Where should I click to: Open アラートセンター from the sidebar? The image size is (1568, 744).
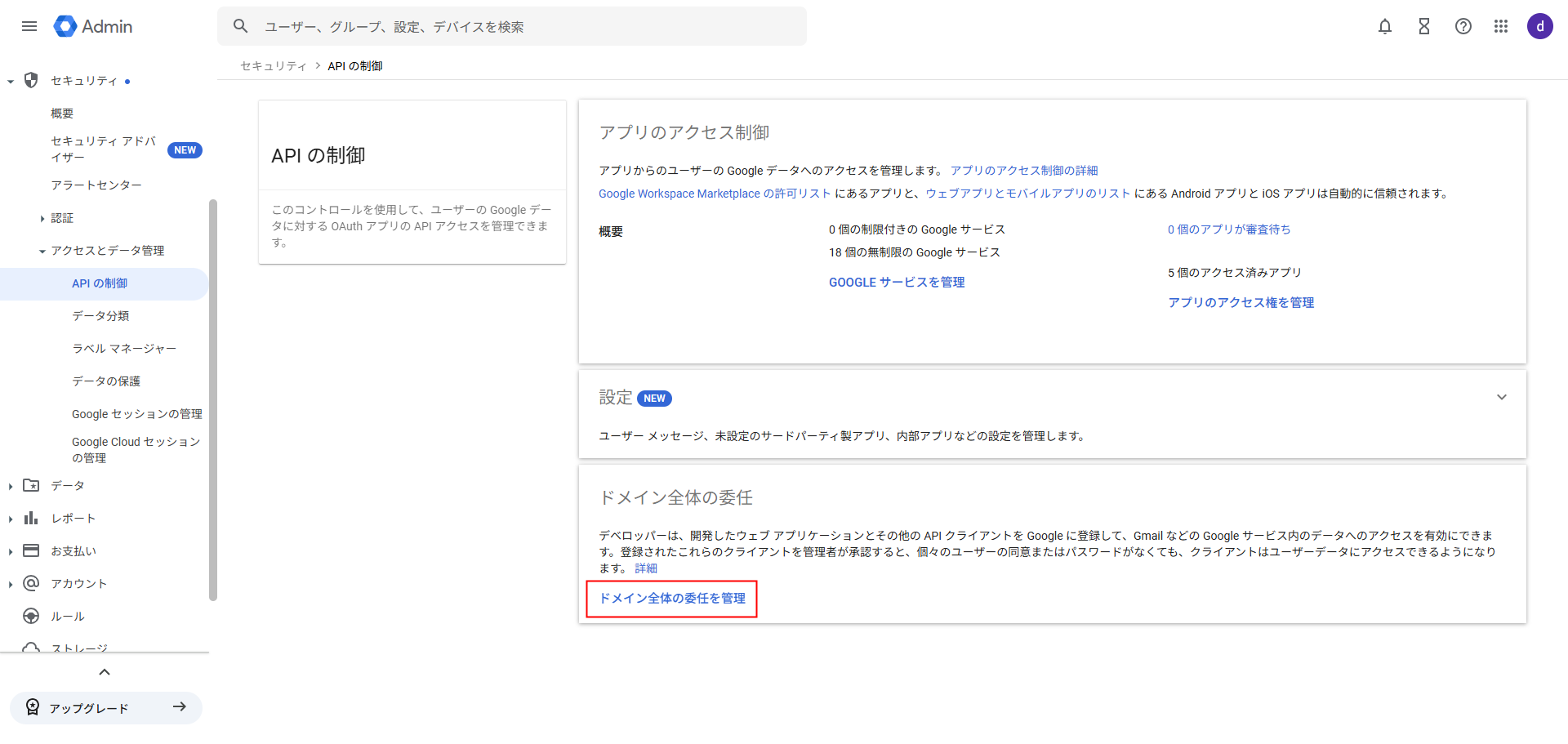(x=96, y=185)
